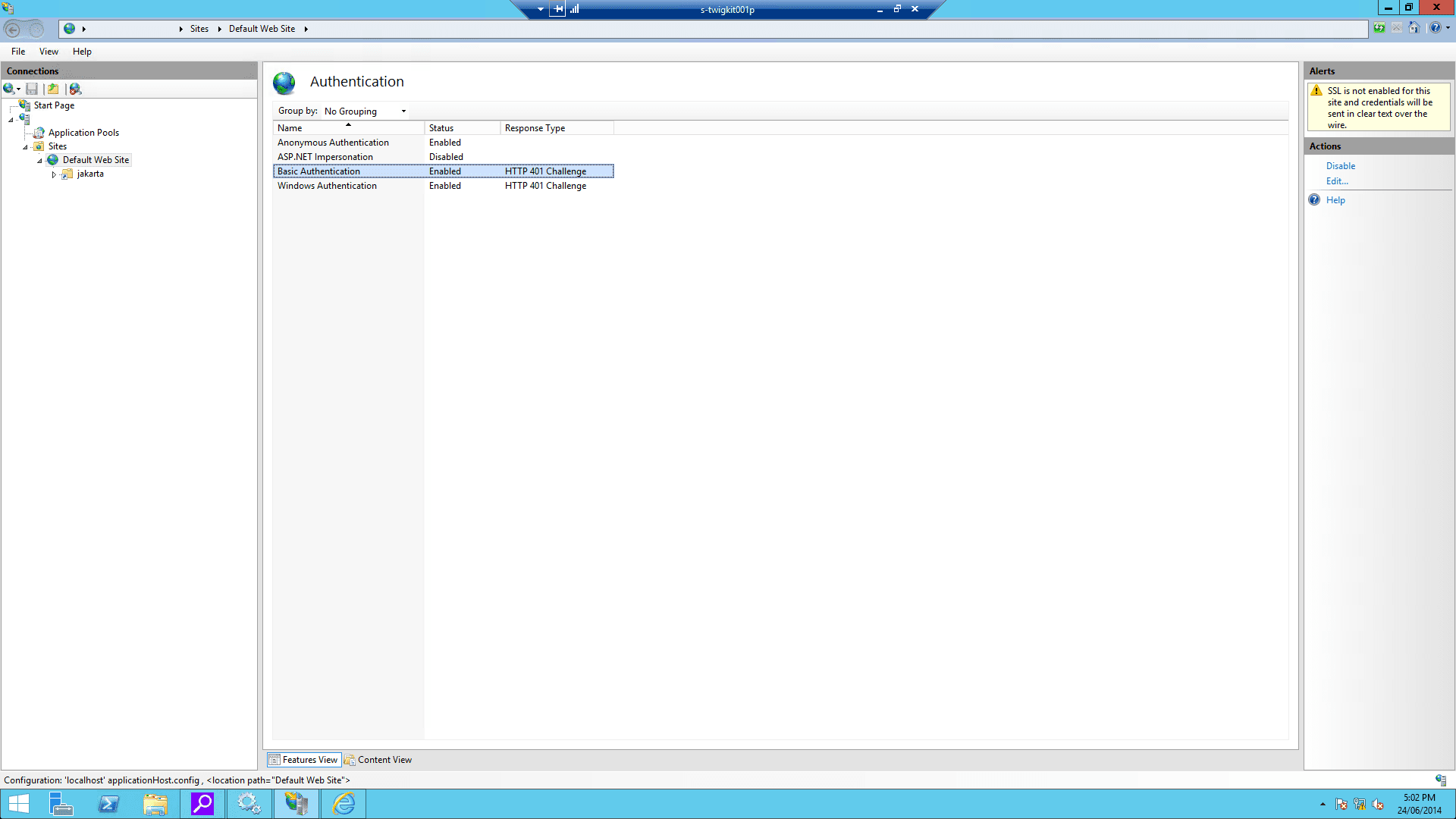Collapse the Sites tree node
This screenshot has height=819, width=1456.
click(x=25, y=147)
